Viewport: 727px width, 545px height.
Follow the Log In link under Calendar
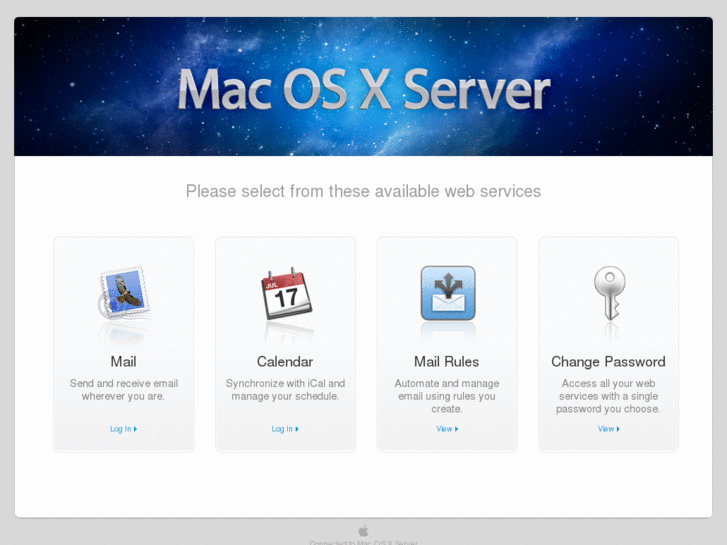point(285,429)
